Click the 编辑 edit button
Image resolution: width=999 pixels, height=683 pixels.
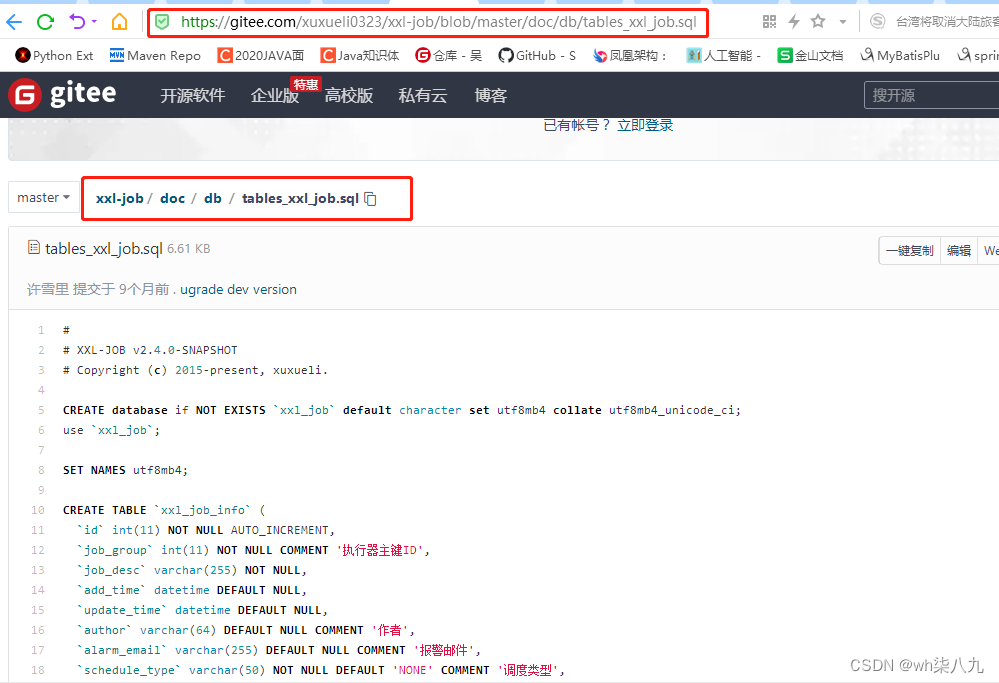tap(958, 250)
